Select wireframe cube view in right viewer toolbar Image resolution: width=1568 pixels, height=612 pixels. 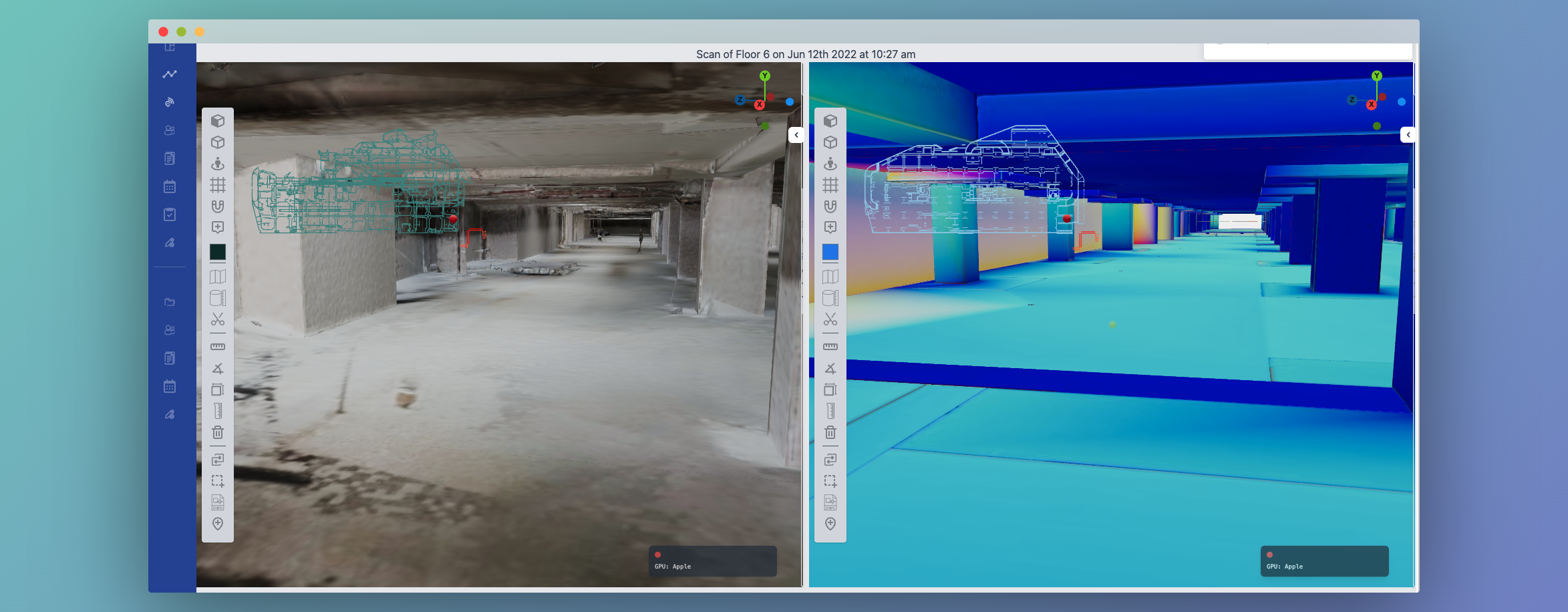point(830,142)
